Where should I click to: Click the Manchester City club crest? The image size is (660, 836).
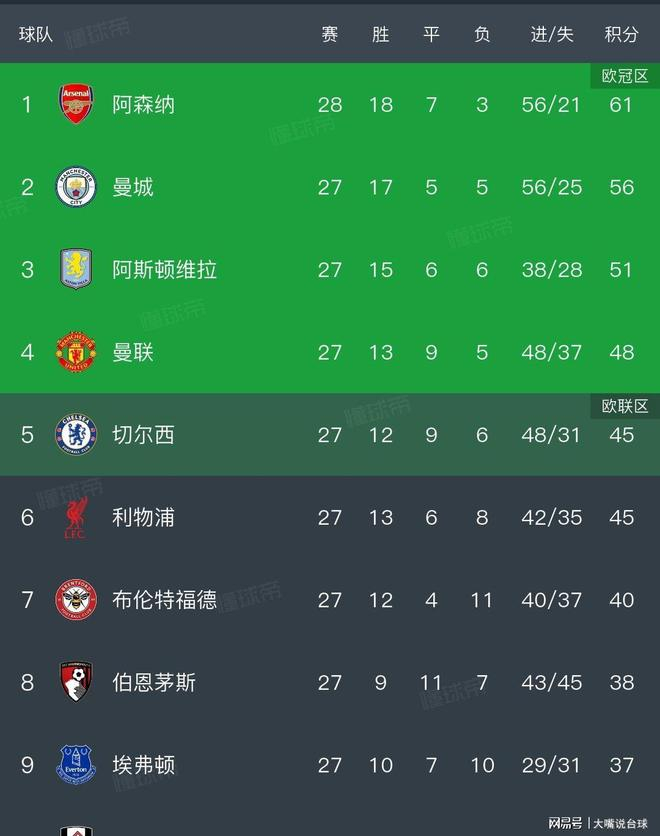click(76, 187)
